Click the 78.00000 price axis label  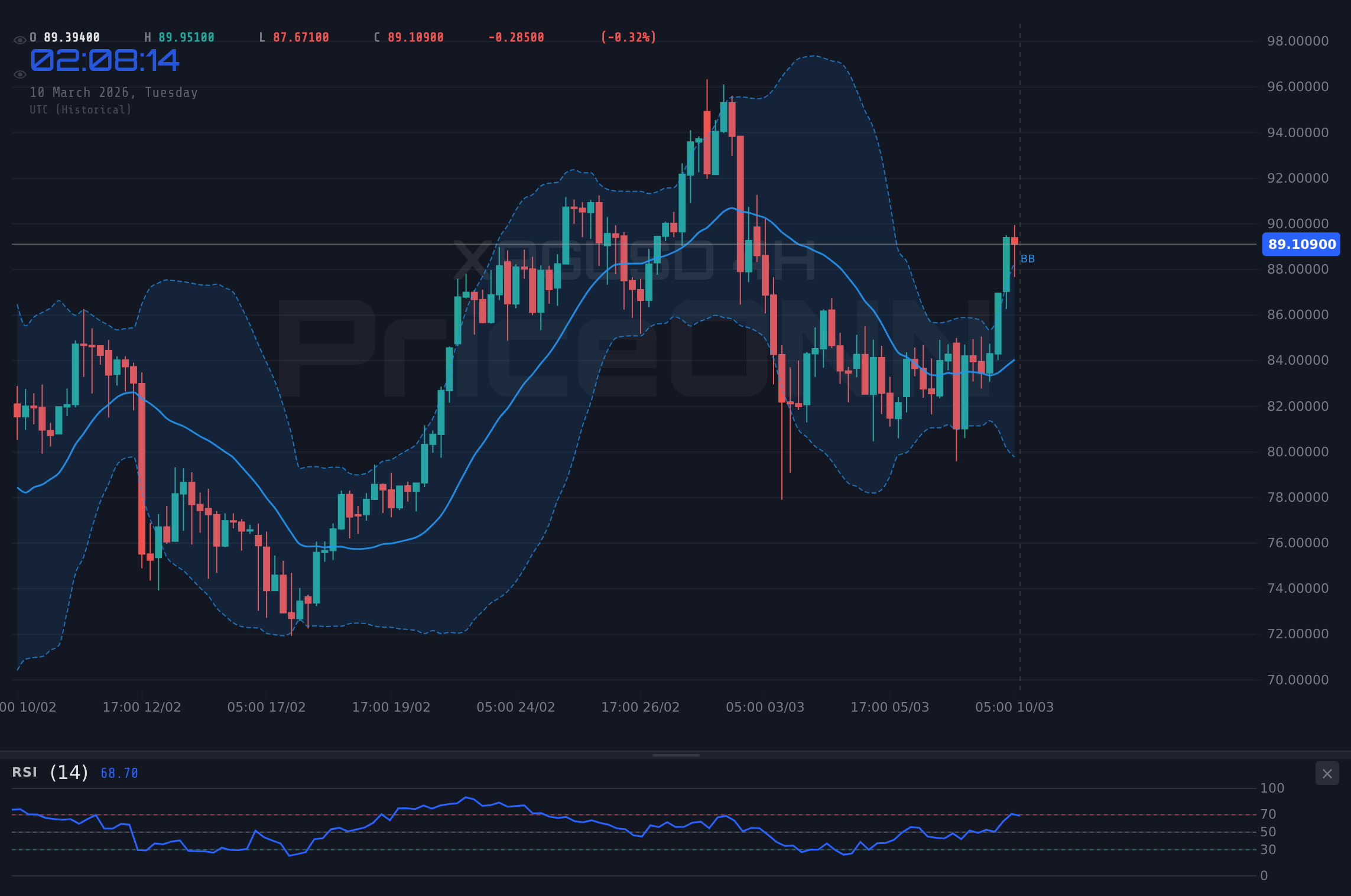coord(1298,498)
